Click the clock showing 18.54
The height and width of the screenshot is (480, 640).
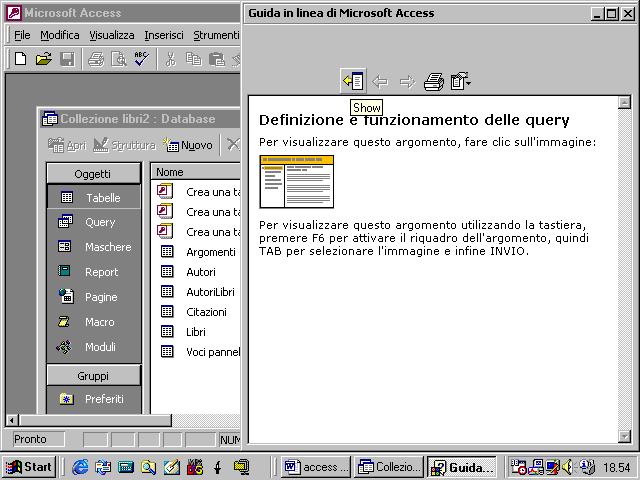[x=617, y=467]
